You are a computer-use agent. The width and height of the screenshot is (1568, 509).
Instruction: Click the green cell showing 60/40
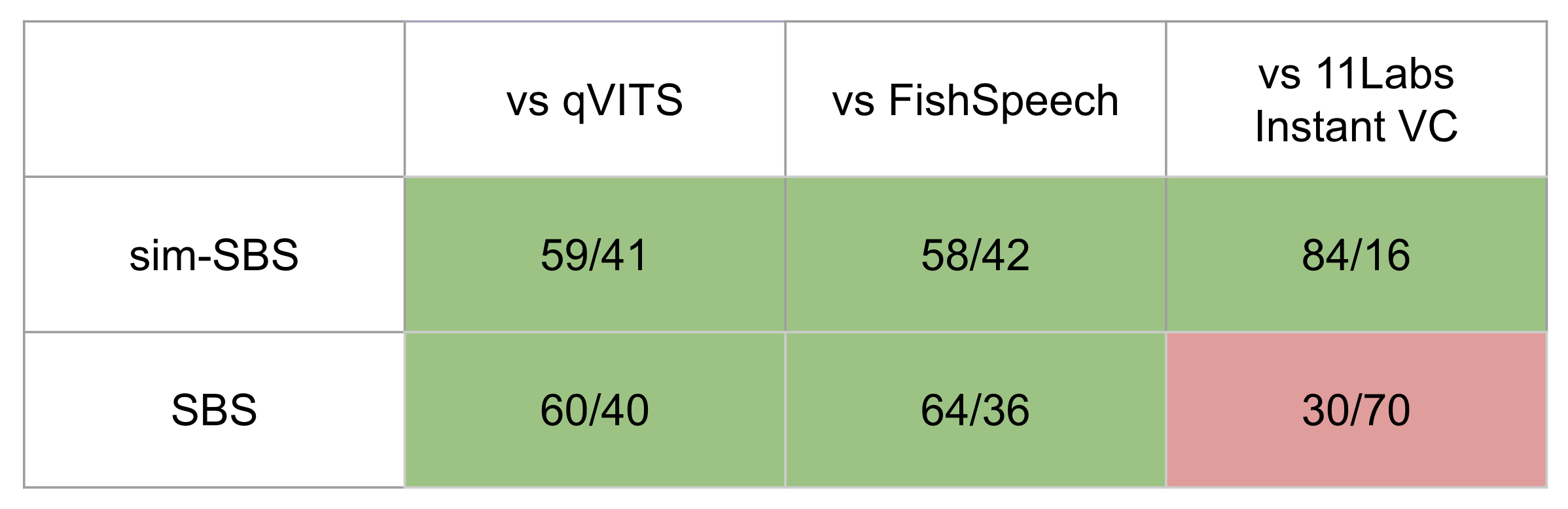tap(594, 410)
